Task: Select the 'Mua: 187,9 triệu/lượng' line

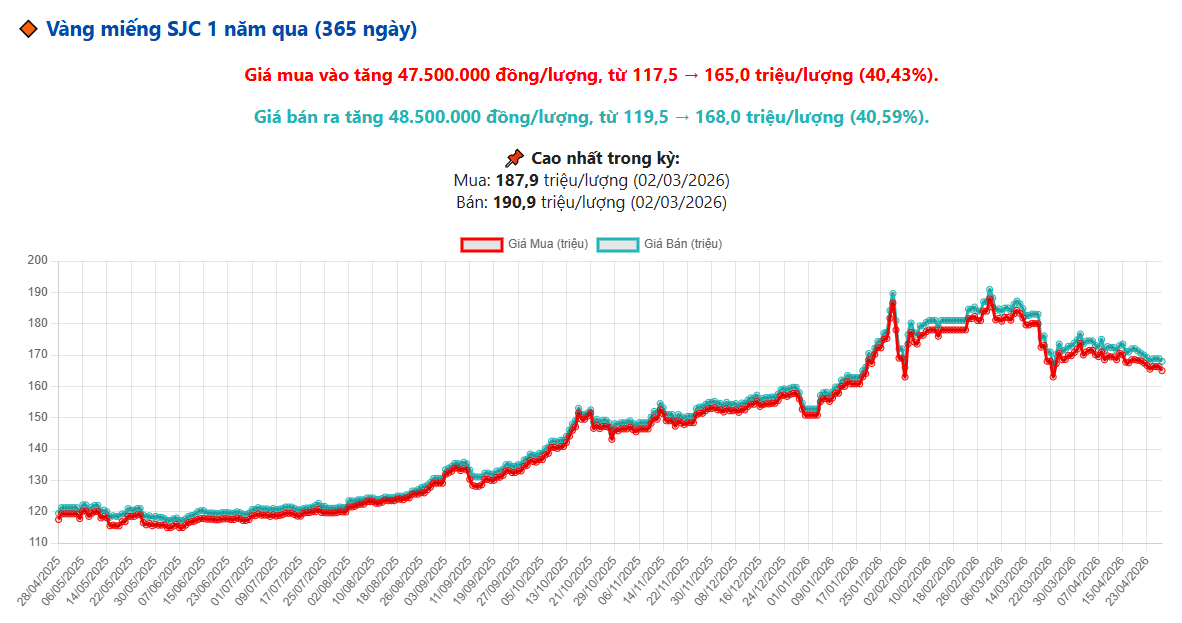Action: coord(592,181)
